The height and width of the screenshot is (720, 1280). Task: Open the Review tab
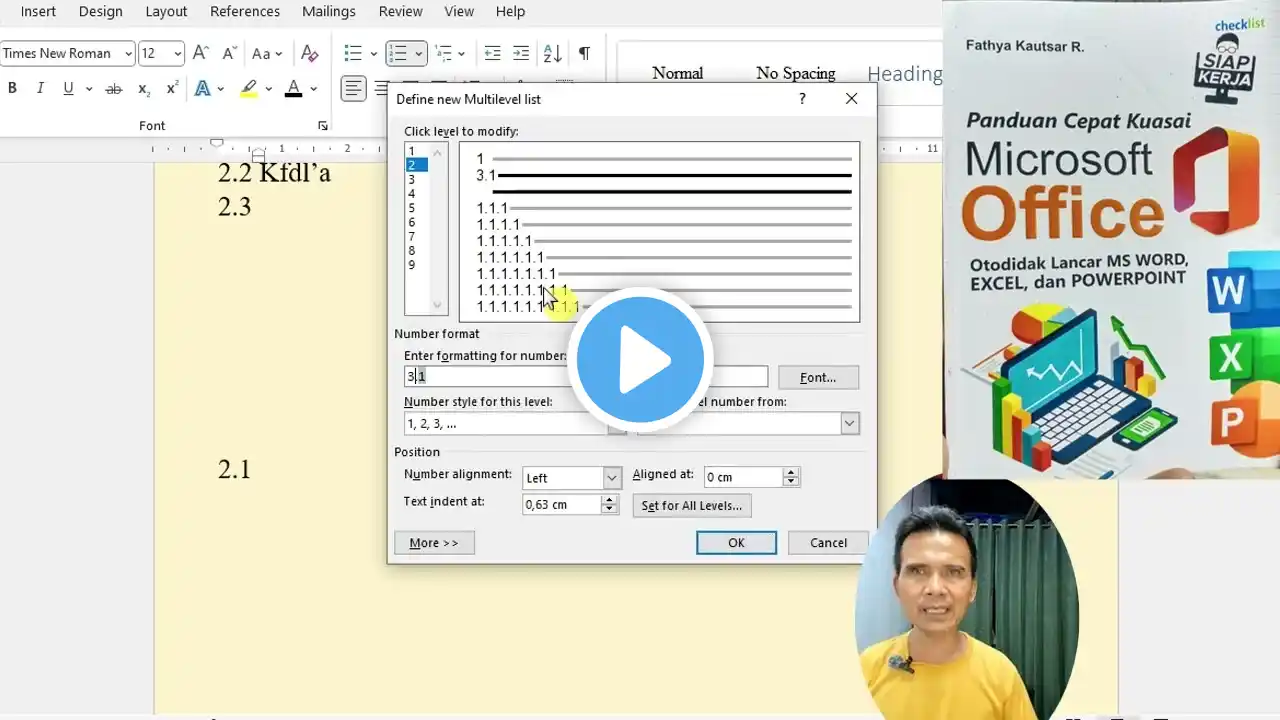pos(400,11)
